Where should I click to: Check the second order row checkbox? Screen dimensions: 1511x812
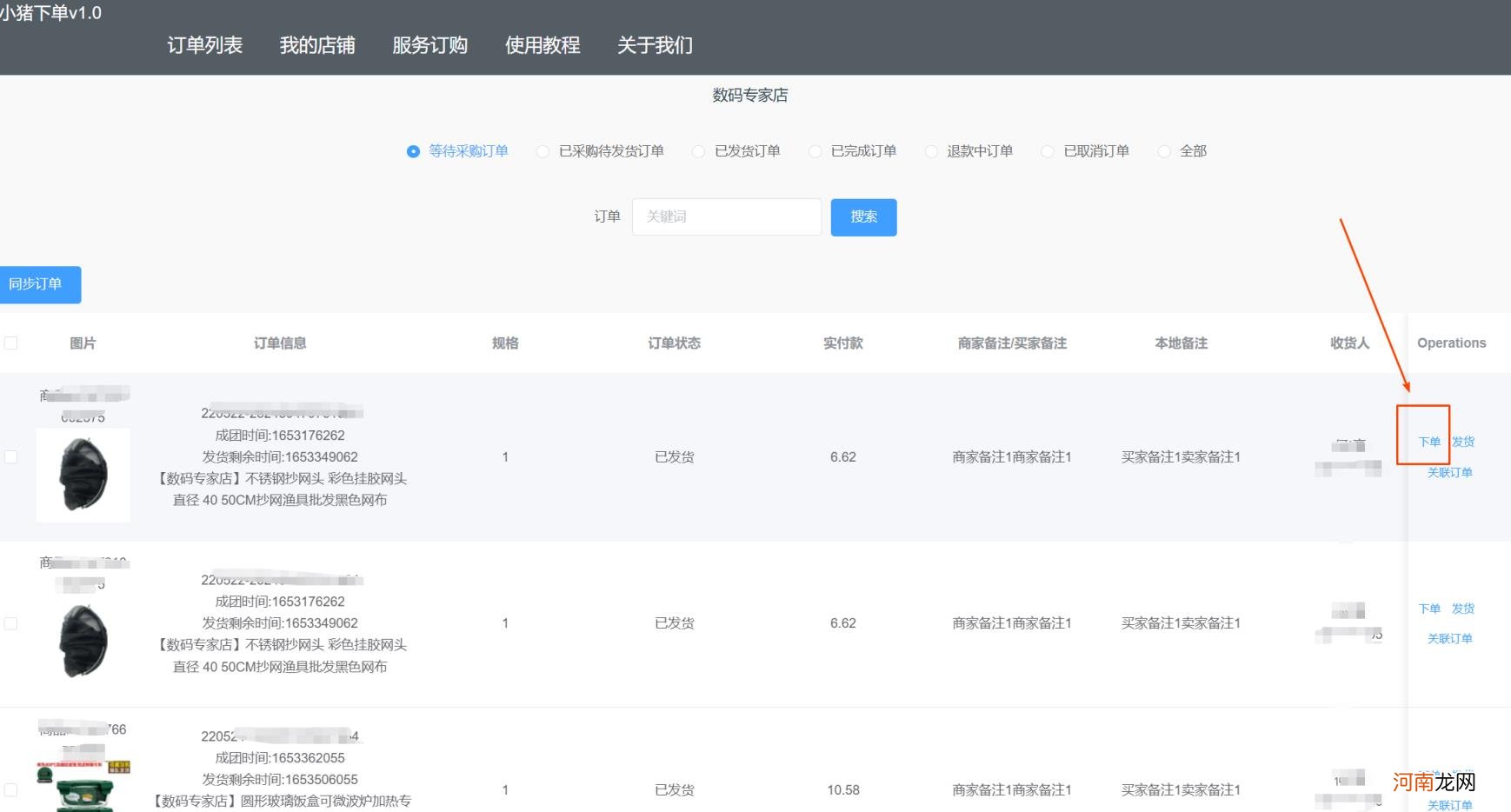point(11,622)
